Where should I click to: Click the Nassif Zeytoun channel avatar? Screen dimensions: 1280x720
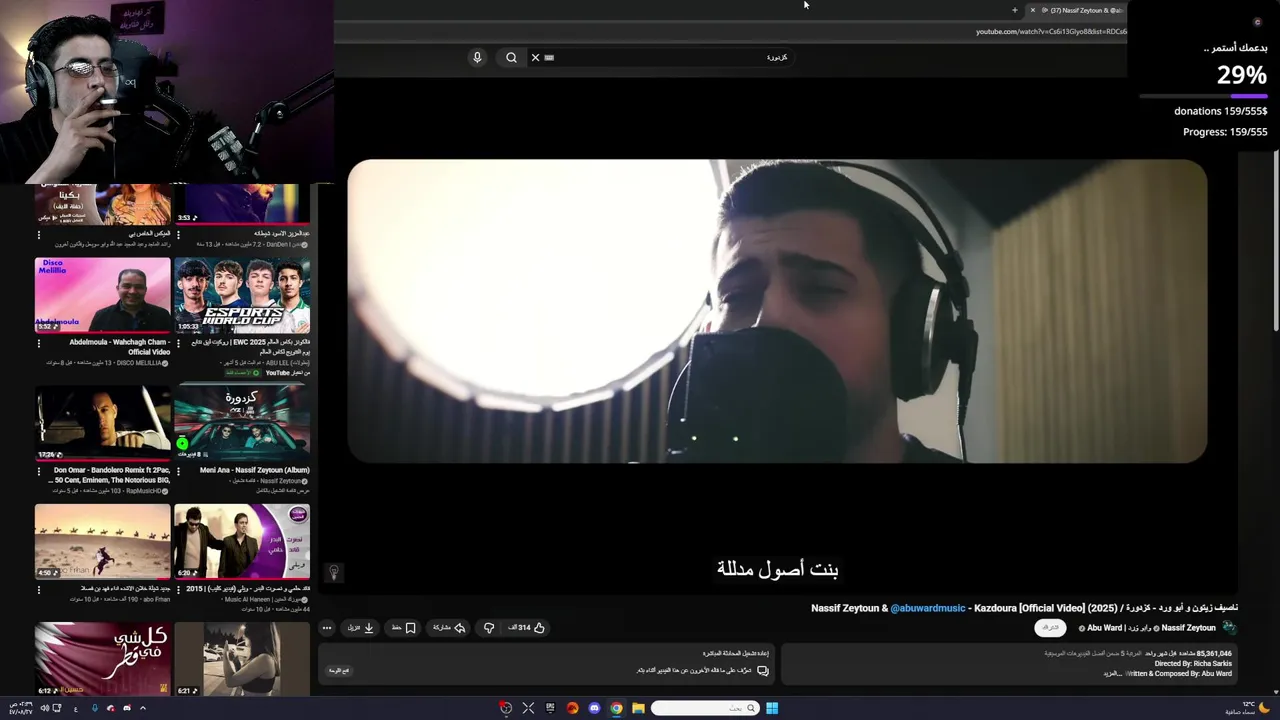tap(1229, 628)
